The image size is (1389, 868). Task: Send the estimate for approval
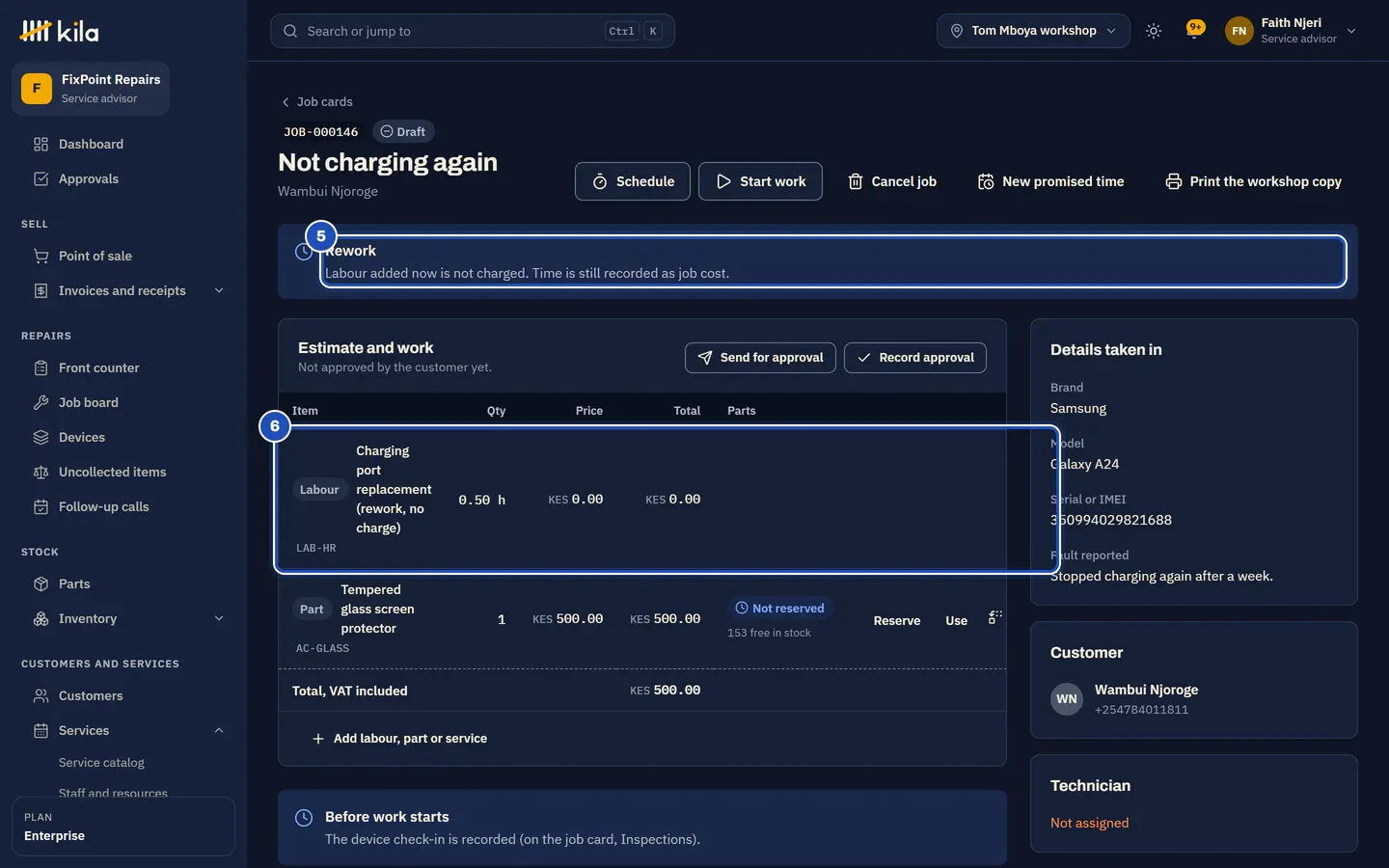click(x=760, y=357)
